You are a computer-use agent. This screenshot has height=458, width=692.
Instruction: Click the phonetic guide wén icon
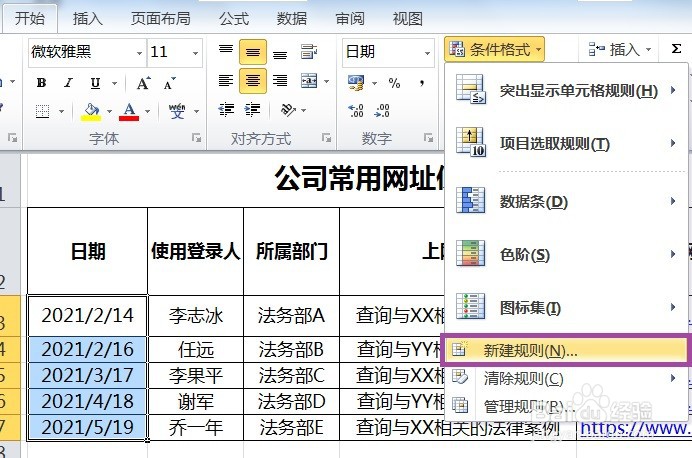[177, 111]
